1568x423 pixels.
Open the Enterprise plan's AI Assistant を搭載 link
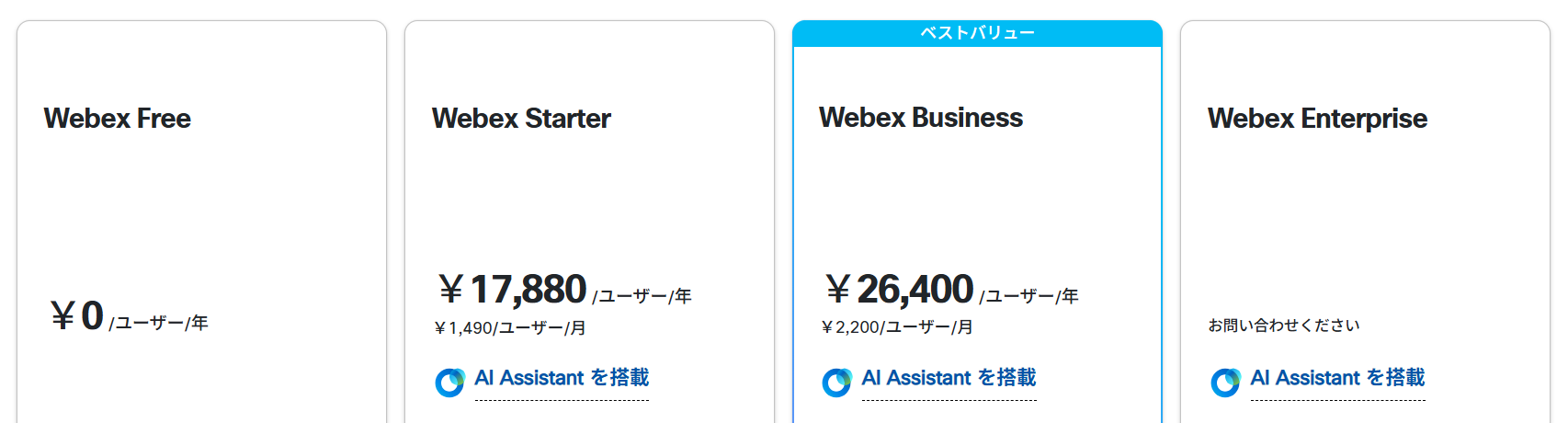tap(1337, 378)
